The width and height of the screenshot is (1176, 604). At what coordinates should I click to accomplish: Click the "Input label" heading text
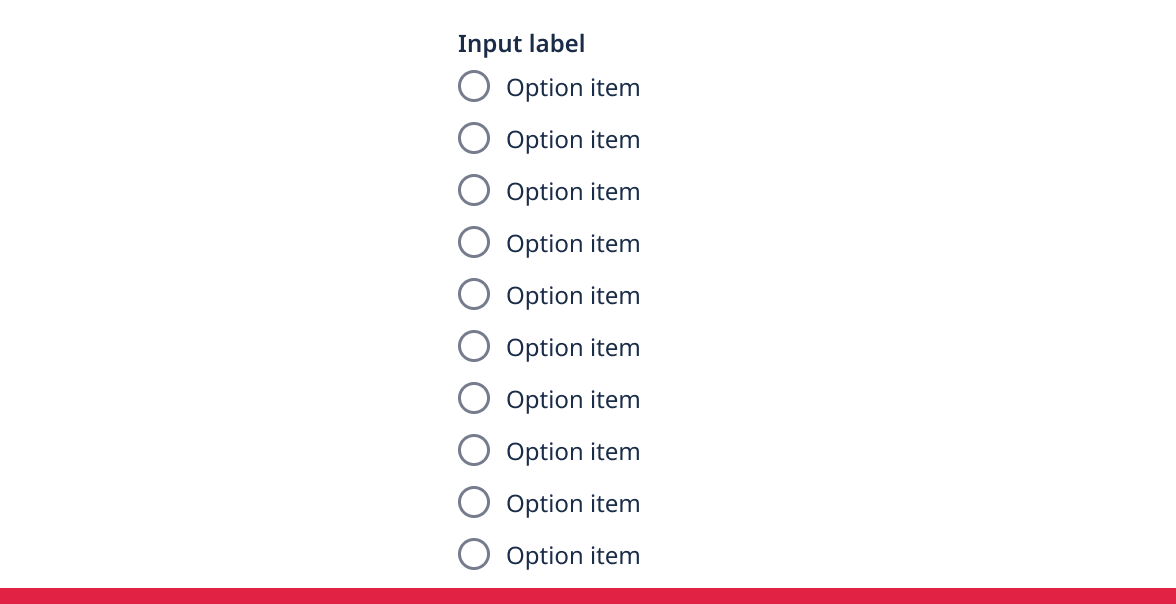tap(521, 44)
